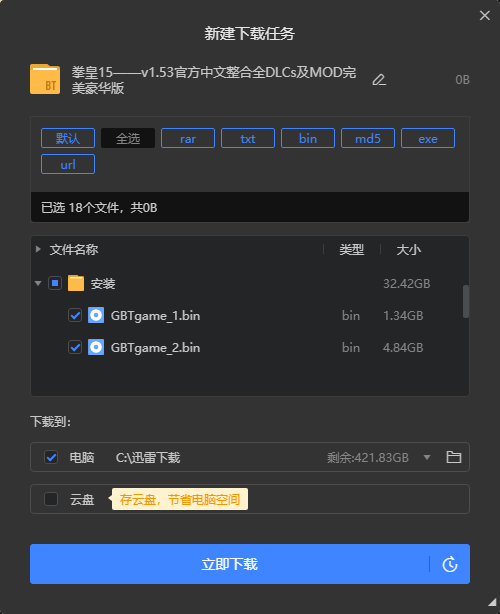
Task: Open the browse download folder icon
Action: 454,457
